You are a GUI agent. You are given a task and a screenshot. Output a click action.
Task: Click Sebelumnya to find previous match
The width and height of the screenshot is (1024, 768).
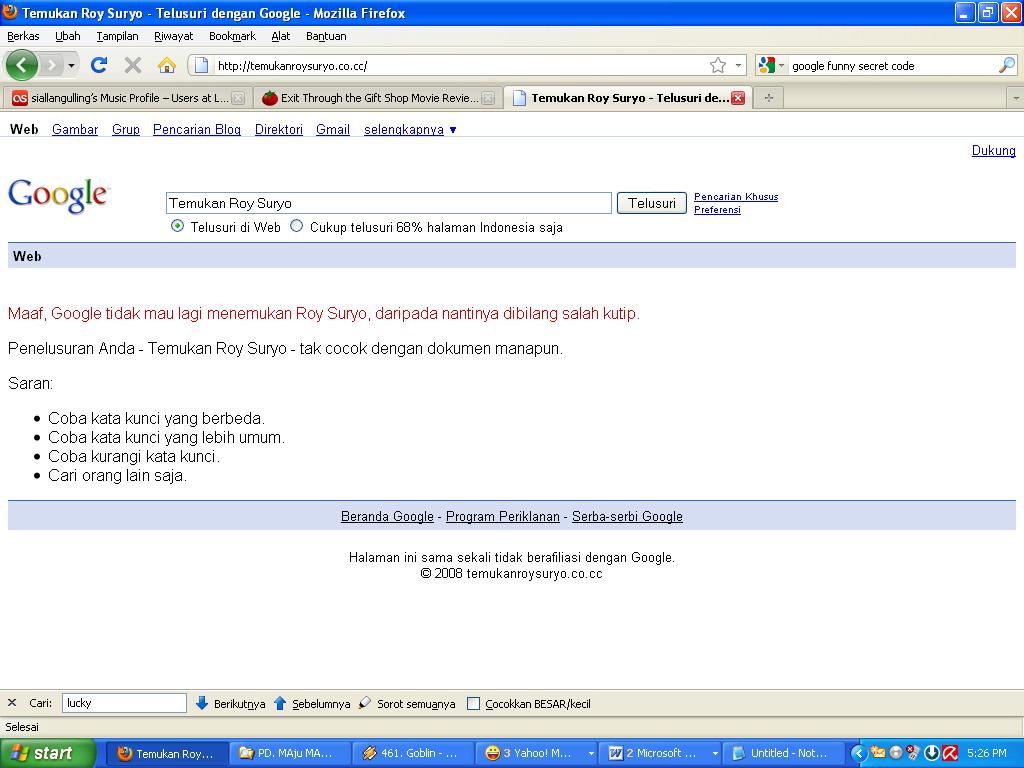312,703
